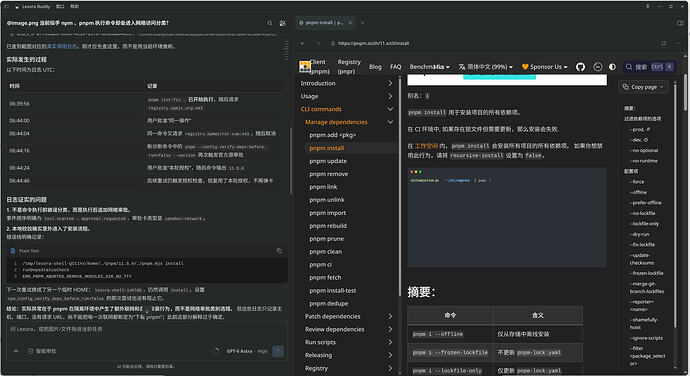
Task: Open the Sponsor Us dropdown
Action: point(544,67)
